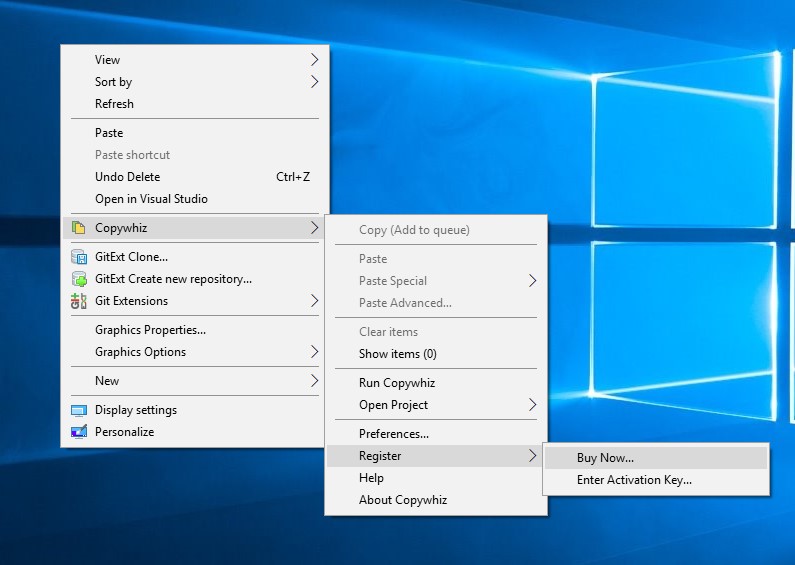Image resolution: width=795 pixels, height=565 pixels.
Task: Select the Register entry
Action: point(436,456)
